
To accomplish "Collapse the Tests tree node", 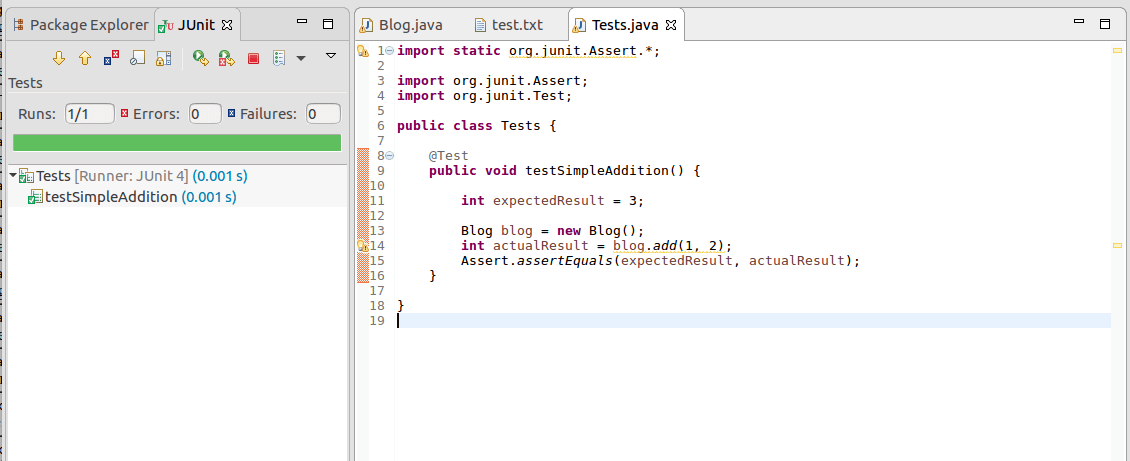I will click(13, 175).
